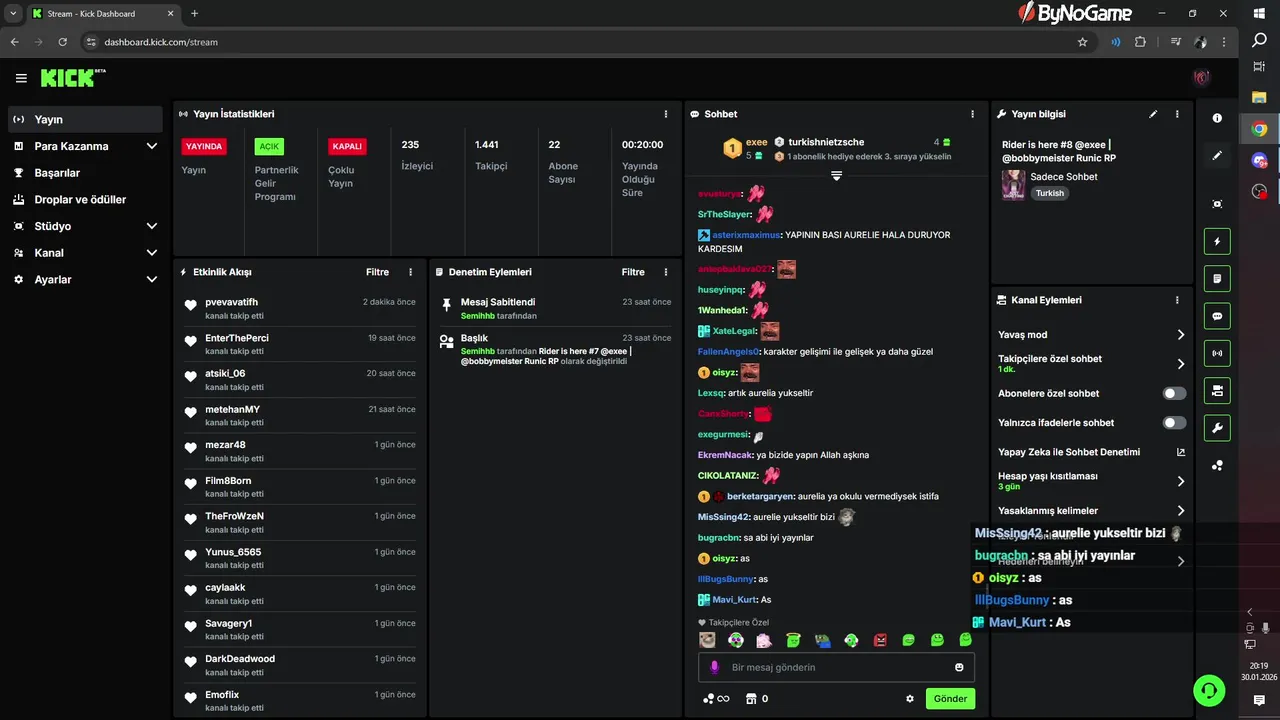Open Takipçilere özel sohbet options arrow
Image resolution: width=1280 pixels, height=720 pixels.
coord(1181,364)
